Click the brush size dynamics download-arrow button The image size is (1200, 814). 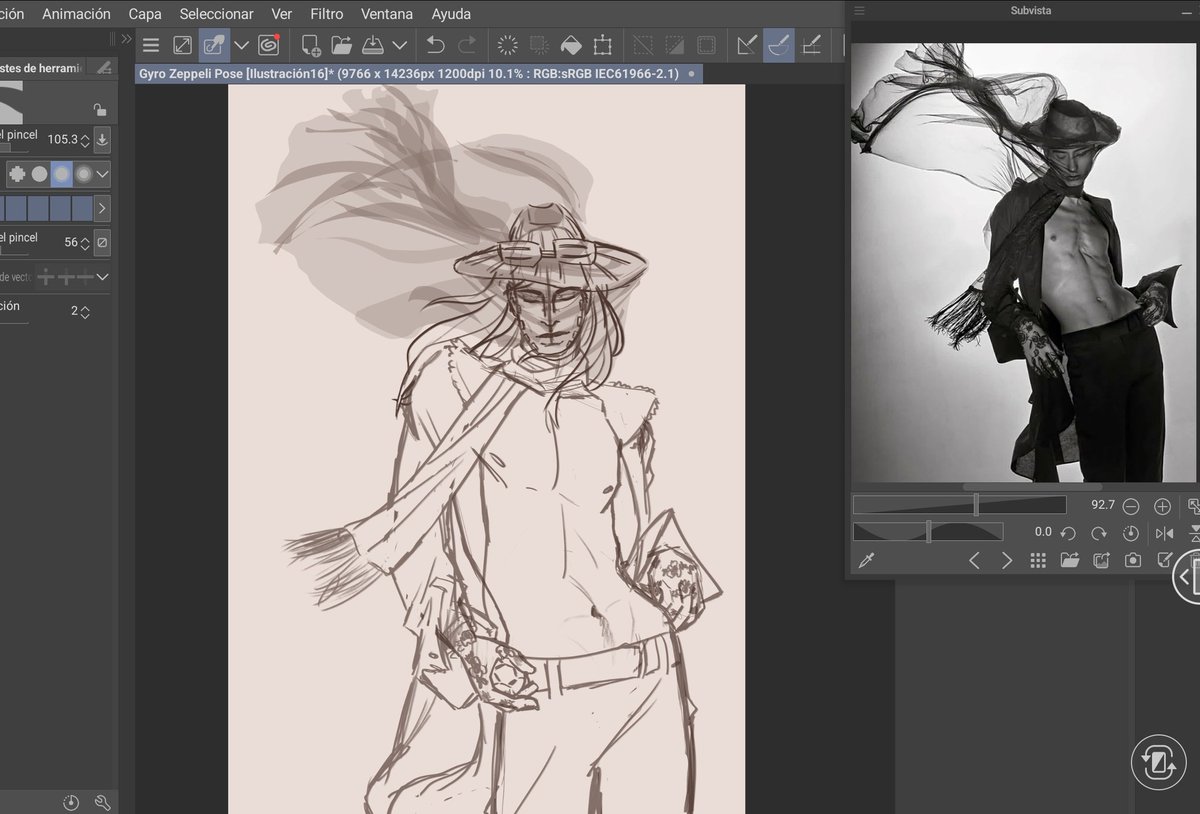(102, 140)
